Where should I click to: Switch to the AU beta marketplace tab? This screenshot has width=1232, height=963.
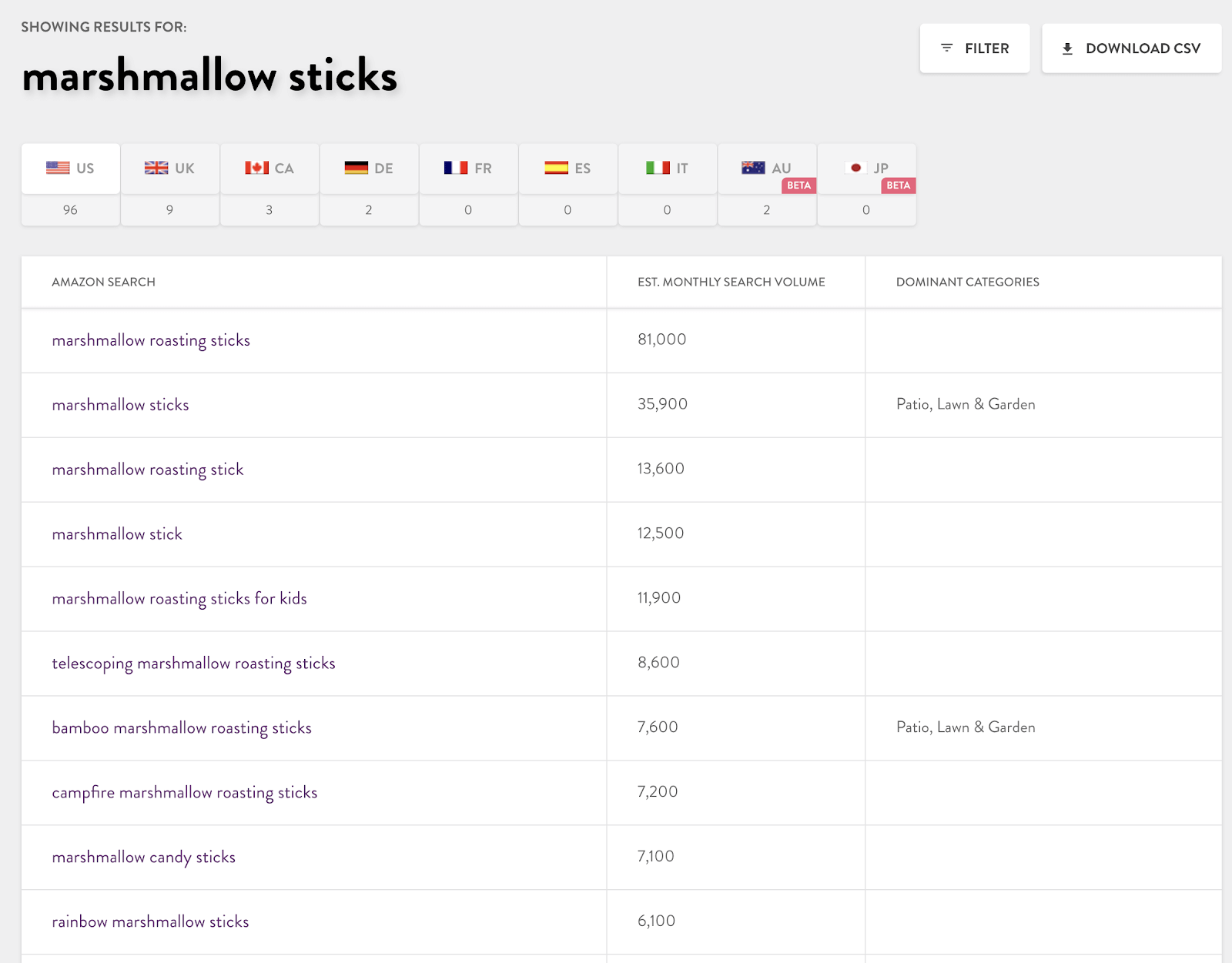coord(767,169)
